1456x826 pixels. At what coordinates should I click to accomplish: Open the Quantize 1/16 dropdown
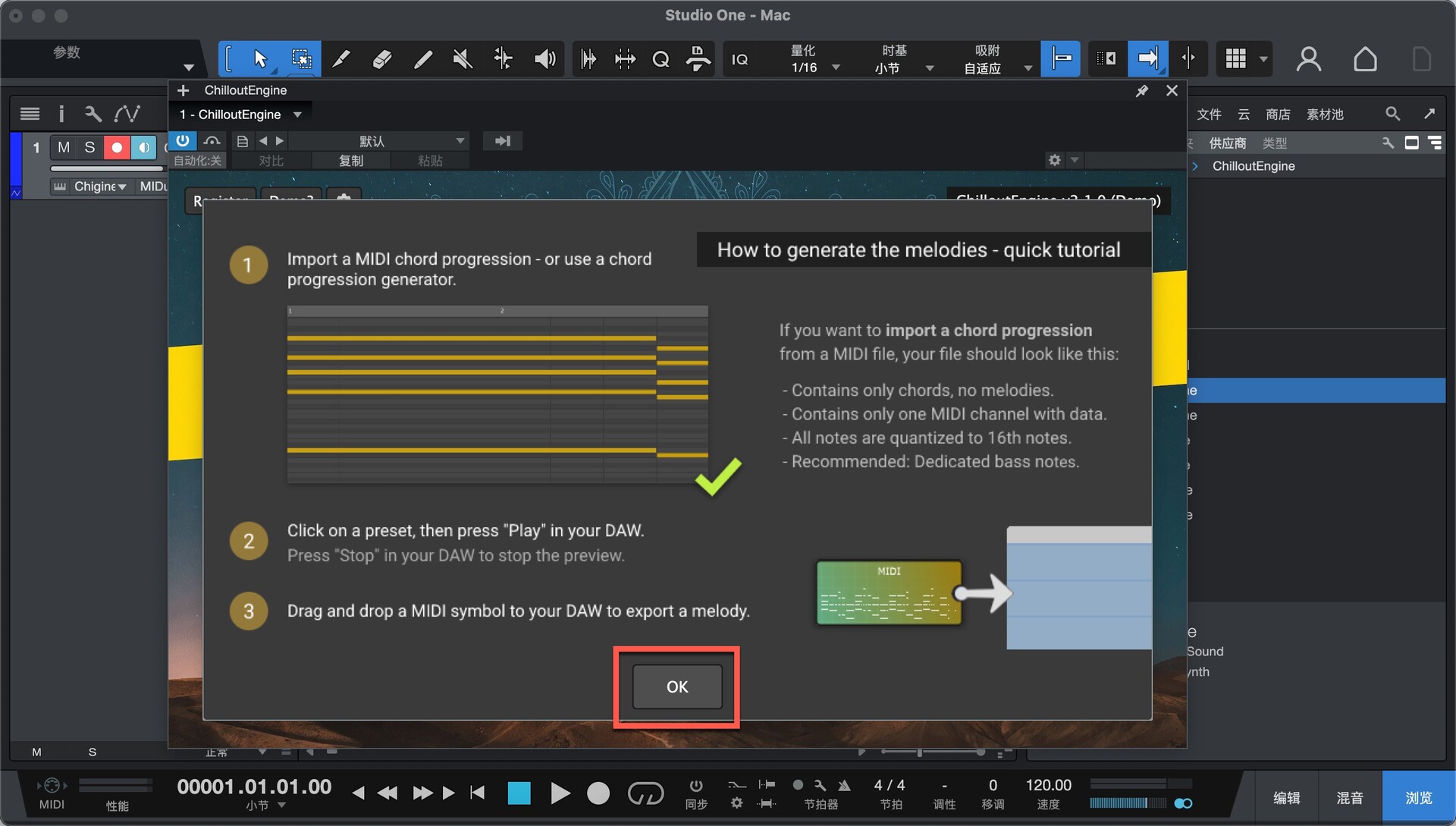[x=814, y=59]
